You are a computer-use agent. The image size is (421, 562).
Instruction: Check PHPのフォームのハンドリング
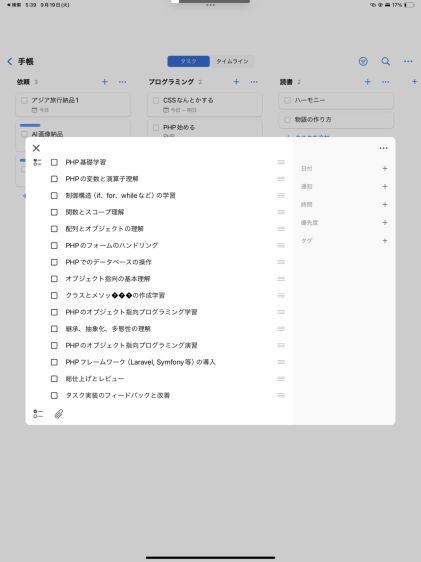[54, 246]
